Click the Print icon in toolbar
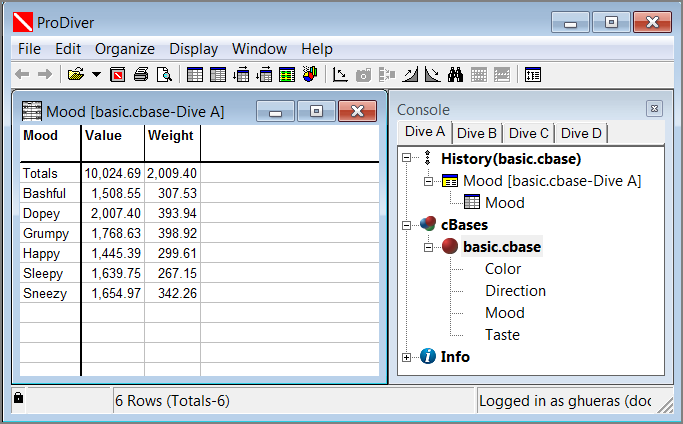 click(x=141, y=74)
